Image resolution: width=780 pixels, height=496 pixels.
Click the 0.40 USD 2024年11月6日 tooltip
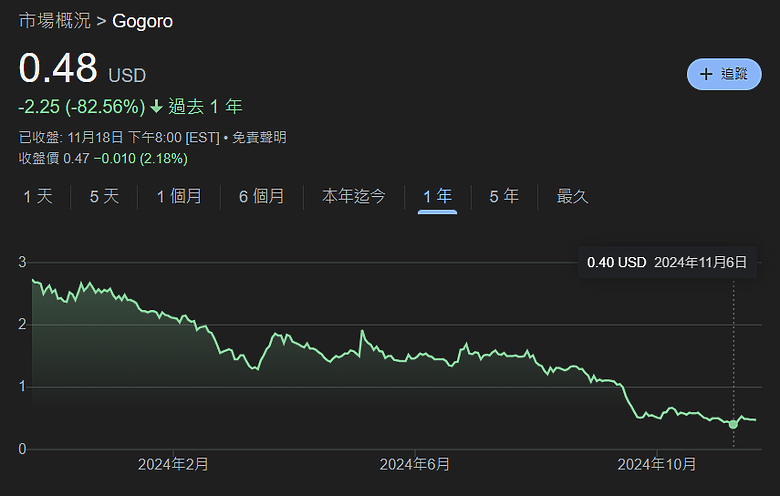(x=667, y=262)
